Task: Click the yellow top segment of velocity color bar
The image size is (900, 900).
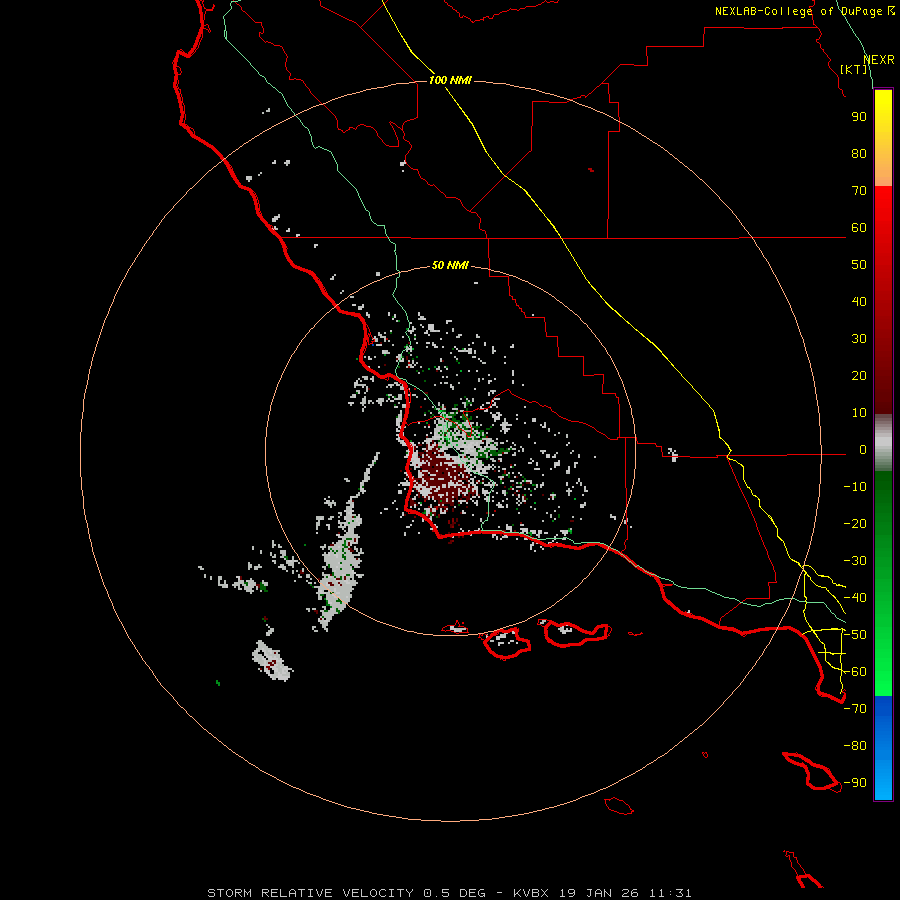Action: pyautogui.click(x=883, y=138)
